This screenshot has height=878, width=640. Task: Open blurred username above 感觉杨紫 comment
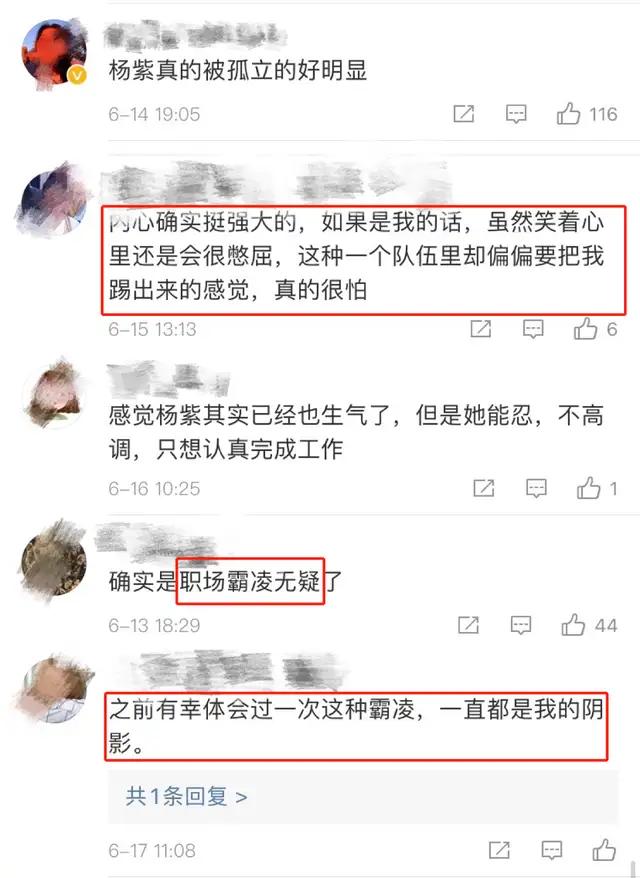point(168,380)
